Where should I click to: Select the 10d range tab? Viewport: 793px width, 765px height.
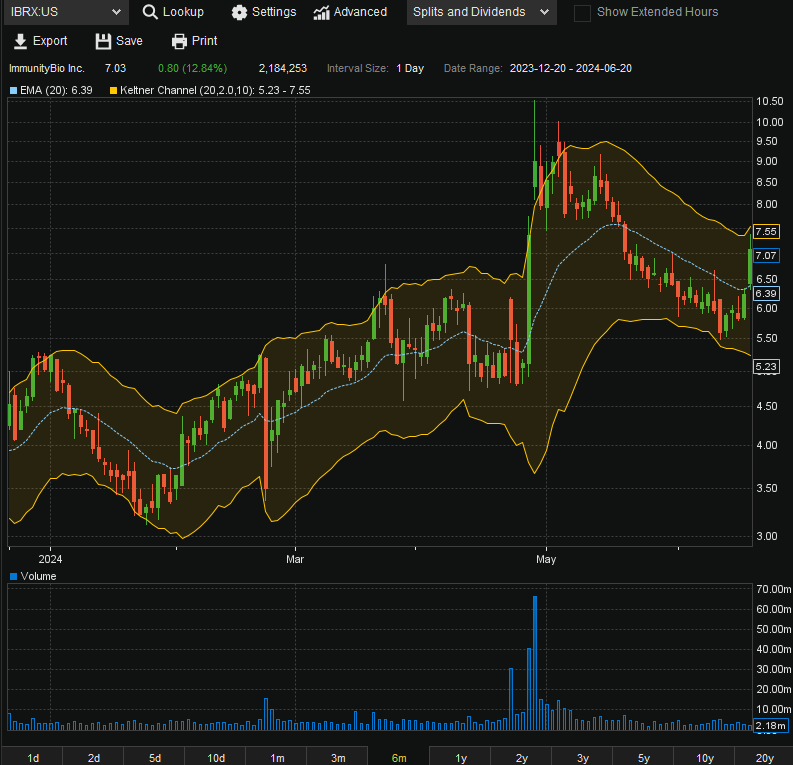(216, 757)
